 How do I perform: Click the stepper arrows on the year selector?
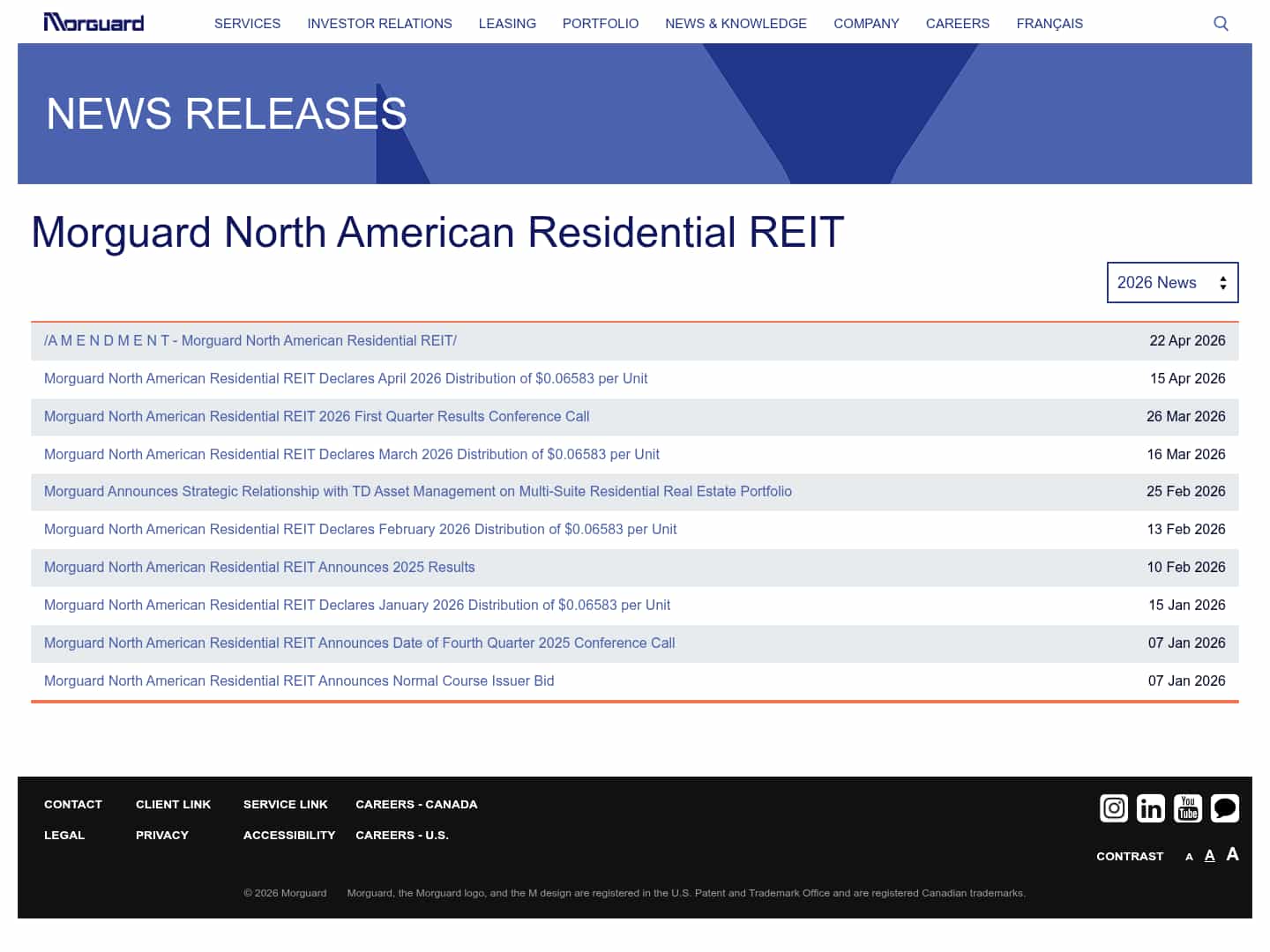coord(1222,282)
